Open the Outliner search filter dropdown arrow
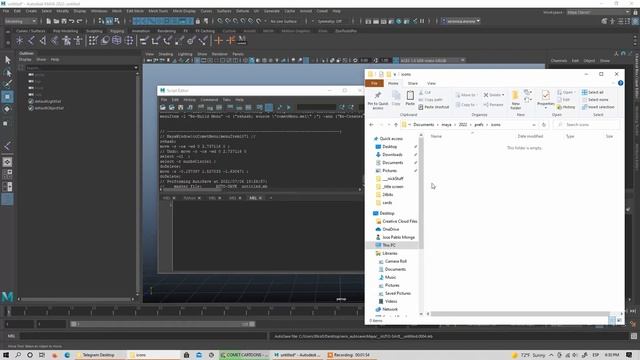The width and height of the screenshot is (640, 360). pyautogui.click(x=136, y=68)
